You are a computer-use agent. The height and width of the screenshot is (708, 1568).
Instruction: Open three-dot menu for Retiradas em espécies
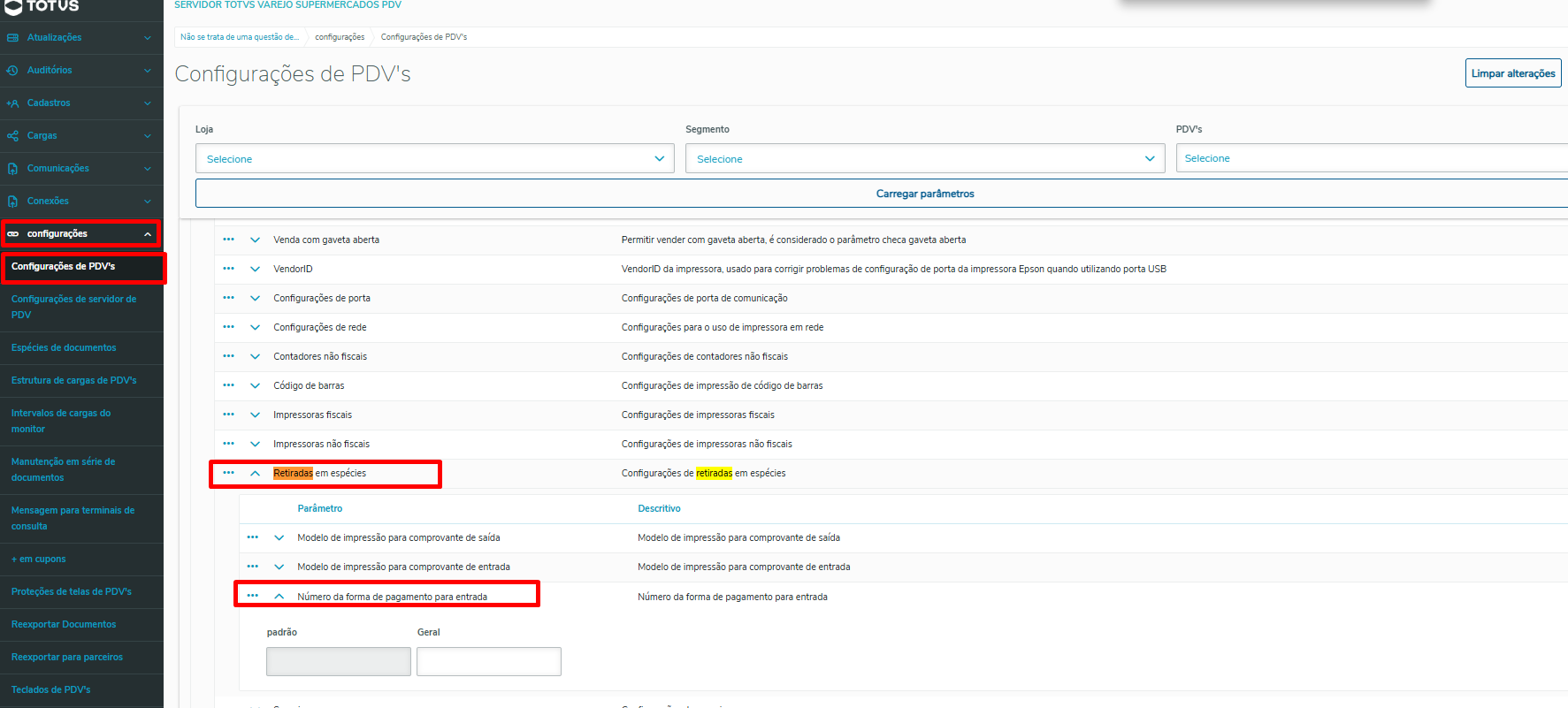[229, 473]
